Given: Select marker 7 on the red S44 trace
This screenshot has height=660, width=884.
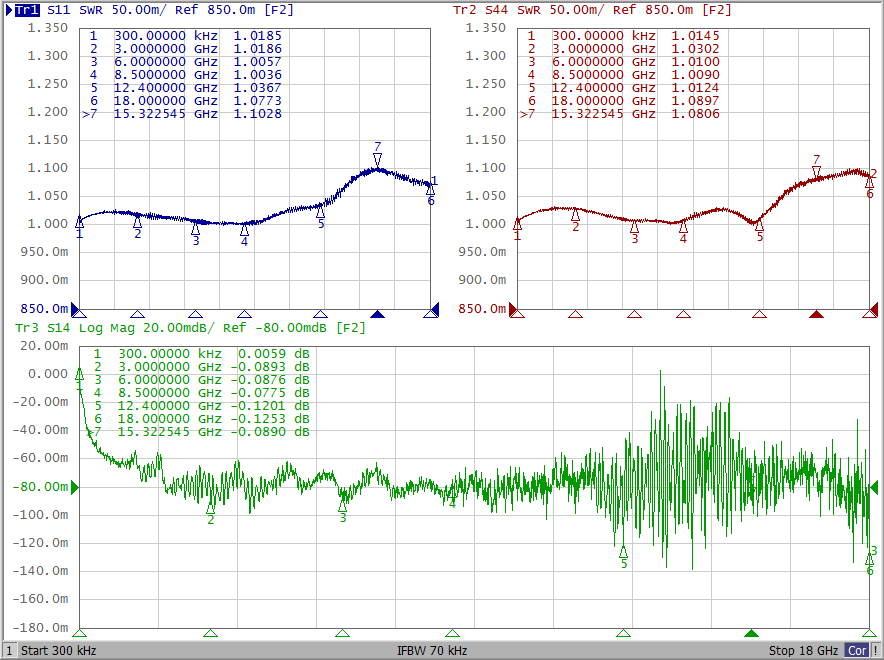Looking at the screenshot, I should [x=817, y=171].
